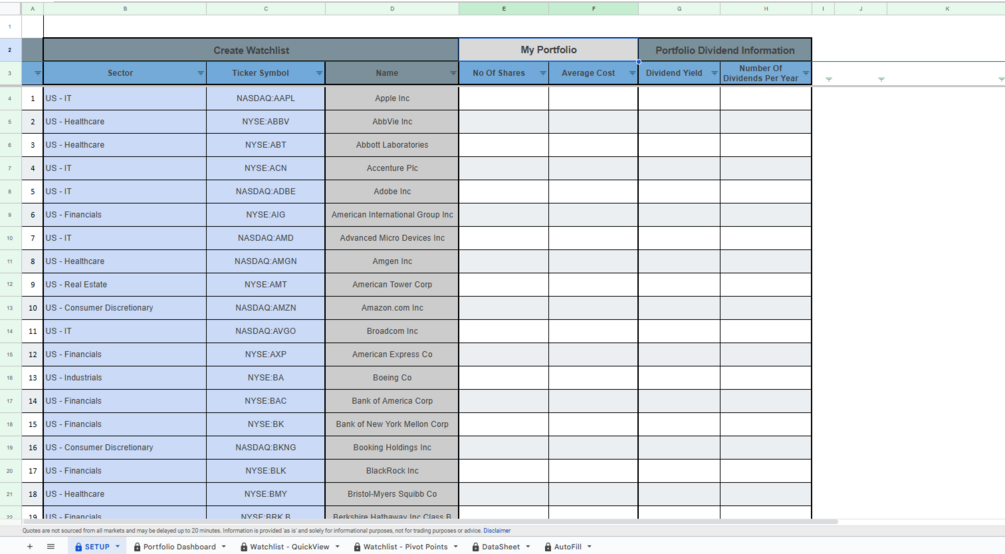The height and width of the screenshot is (554, 1005).
Task: Open the Ticker Symbol column filter
Action: 319,73
